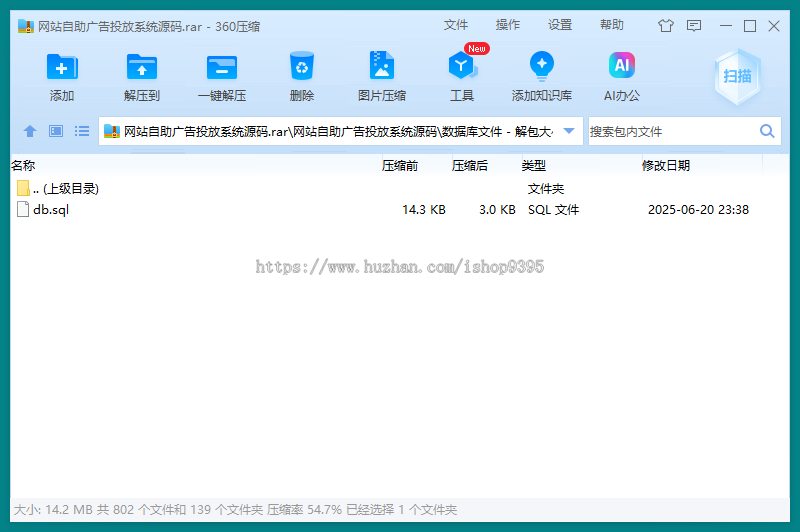
Task: Open the 设置 menu
Action: (560, 24)
